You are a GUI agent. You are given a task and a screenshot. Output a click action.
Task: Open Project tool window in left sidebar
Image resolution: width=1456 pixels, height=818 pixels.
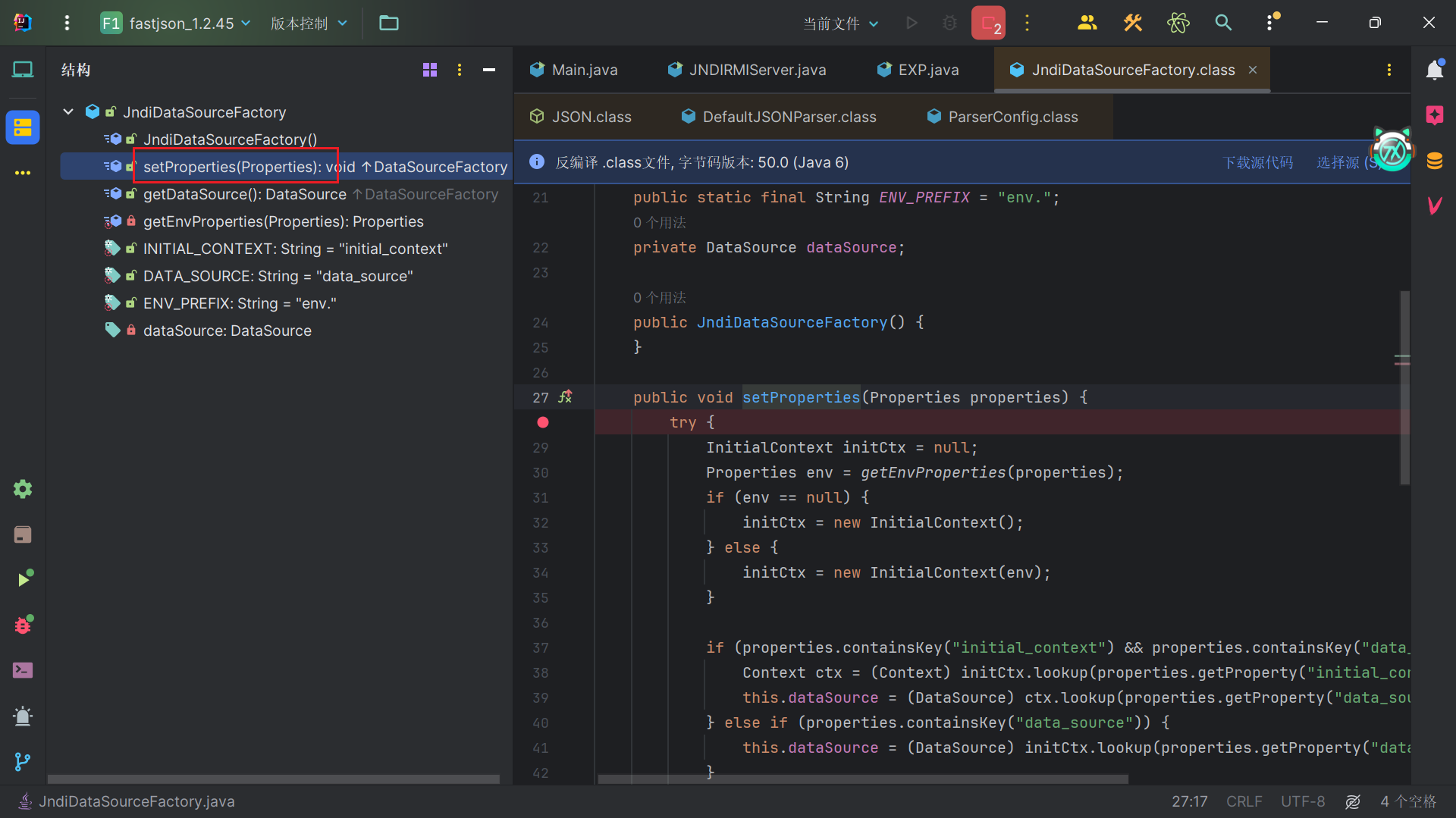(23, 71)
